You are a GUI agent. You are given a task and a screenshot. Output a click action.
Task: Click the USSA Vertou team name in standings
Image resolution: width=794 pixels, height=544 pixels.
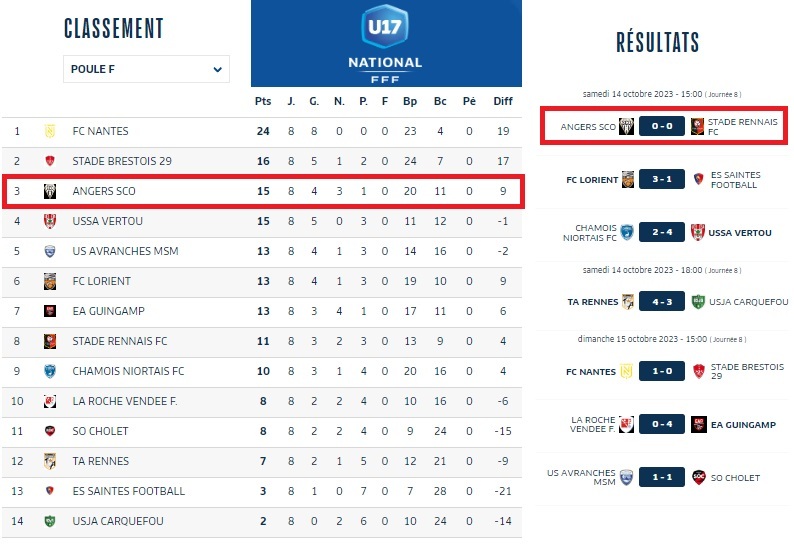coord(107,221)
